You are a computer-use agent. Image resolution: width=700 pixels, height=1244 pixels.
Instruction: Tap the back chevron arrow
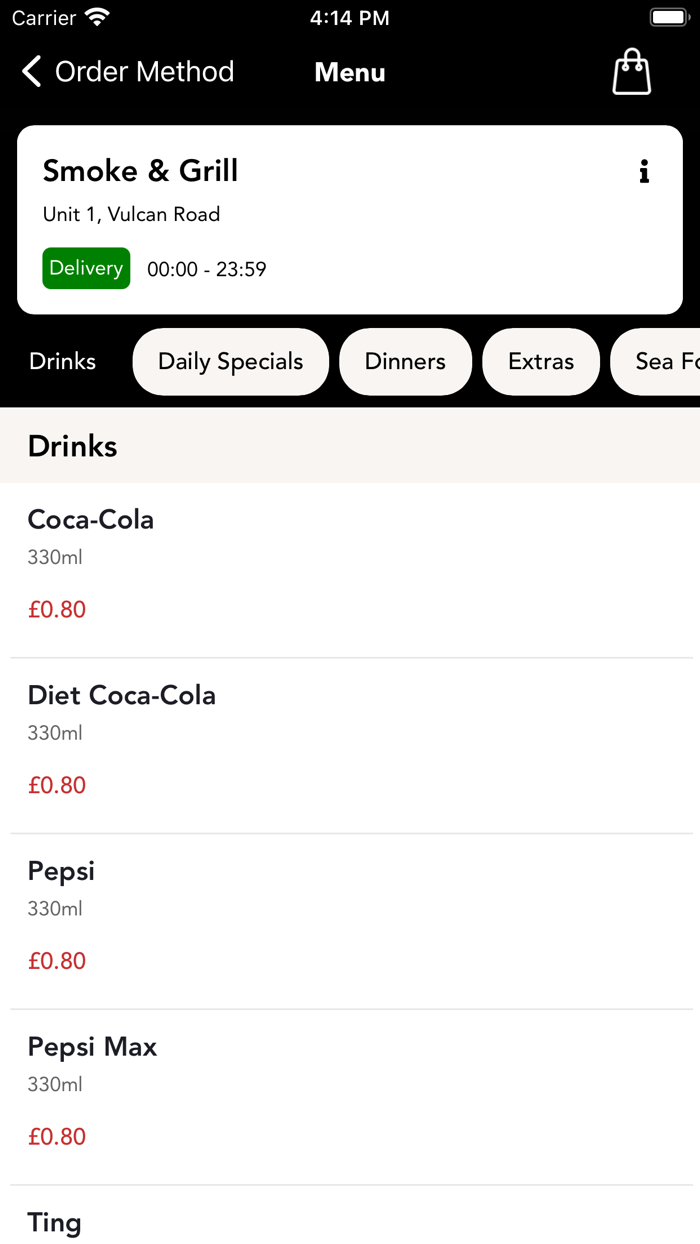point(32,72)
